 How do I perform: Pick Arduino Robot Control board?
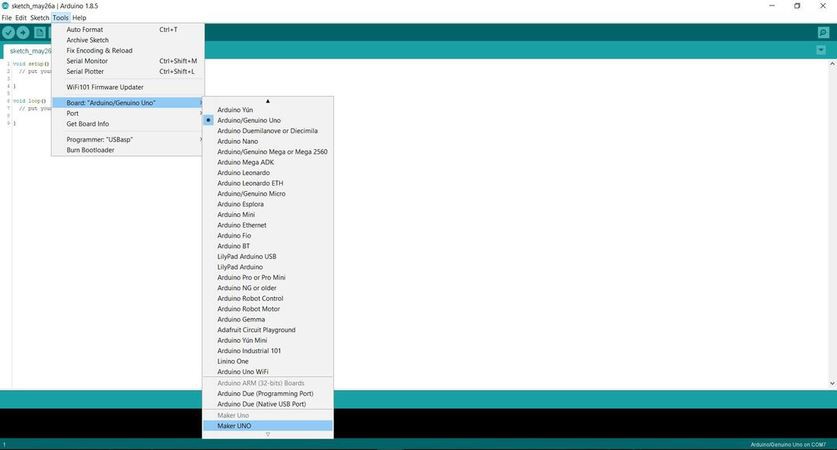point(267,298)
